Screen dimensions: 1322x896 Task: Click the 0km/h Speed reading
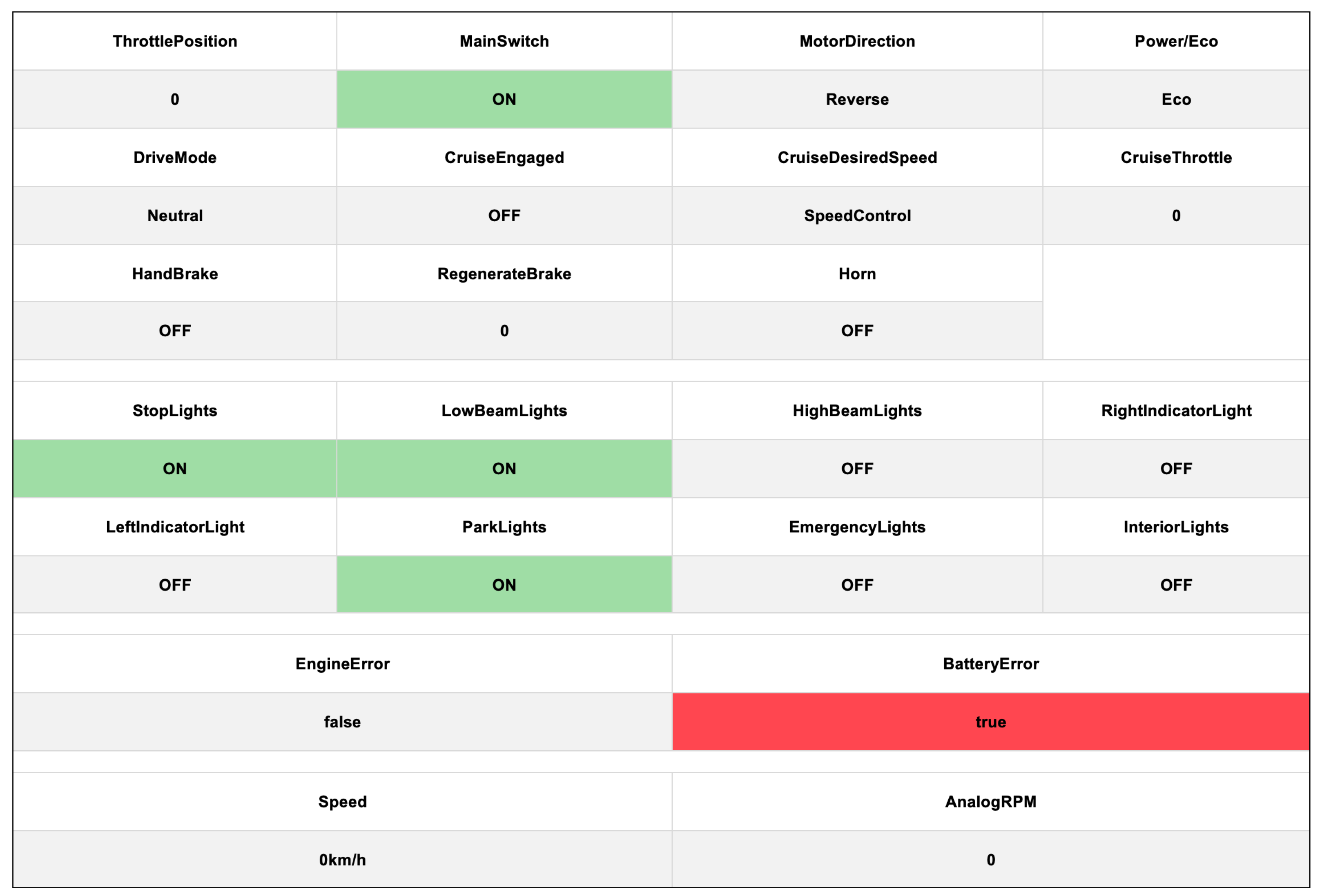342,860
